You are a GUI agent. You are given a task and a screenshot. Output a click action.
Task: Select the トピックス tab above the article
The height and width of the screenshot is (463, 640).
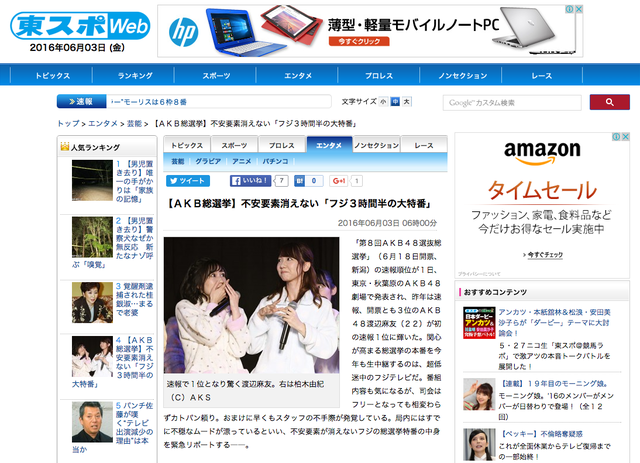point(187,145)
